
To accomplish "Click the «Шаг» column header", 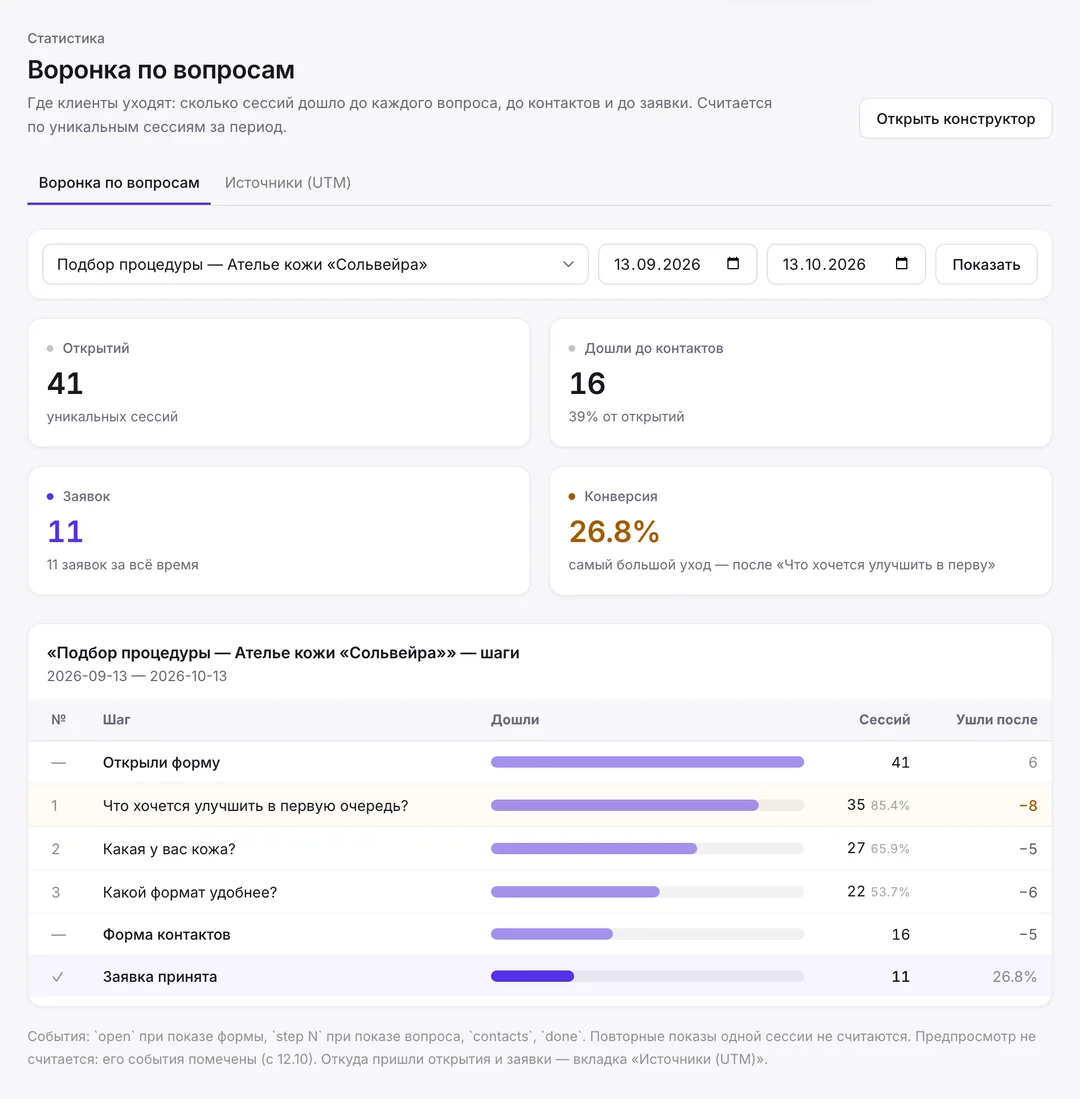I will pos(116,720).
